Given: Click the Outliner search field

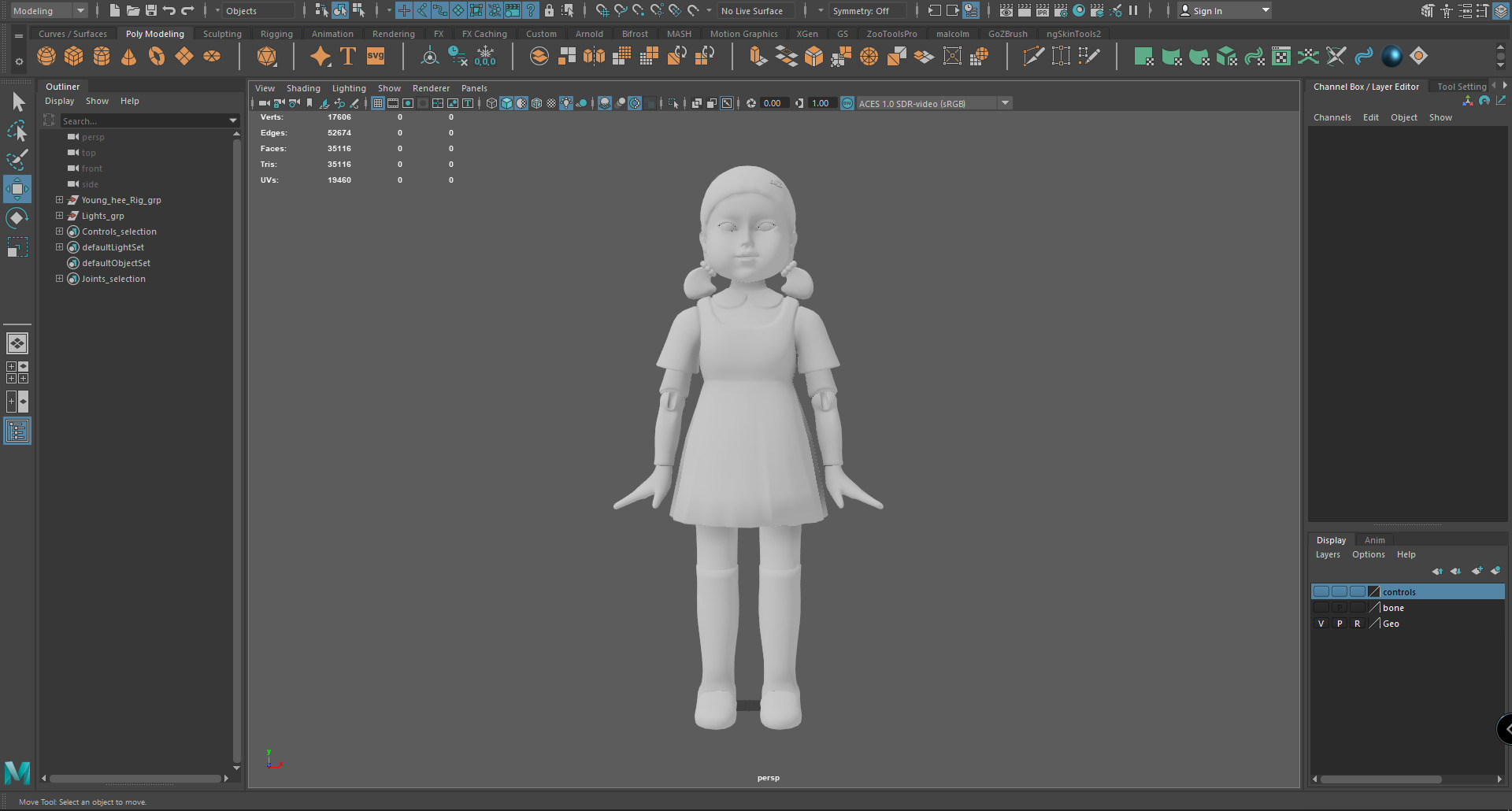Looking at the screenshot, I should click(x=144, y=120).
